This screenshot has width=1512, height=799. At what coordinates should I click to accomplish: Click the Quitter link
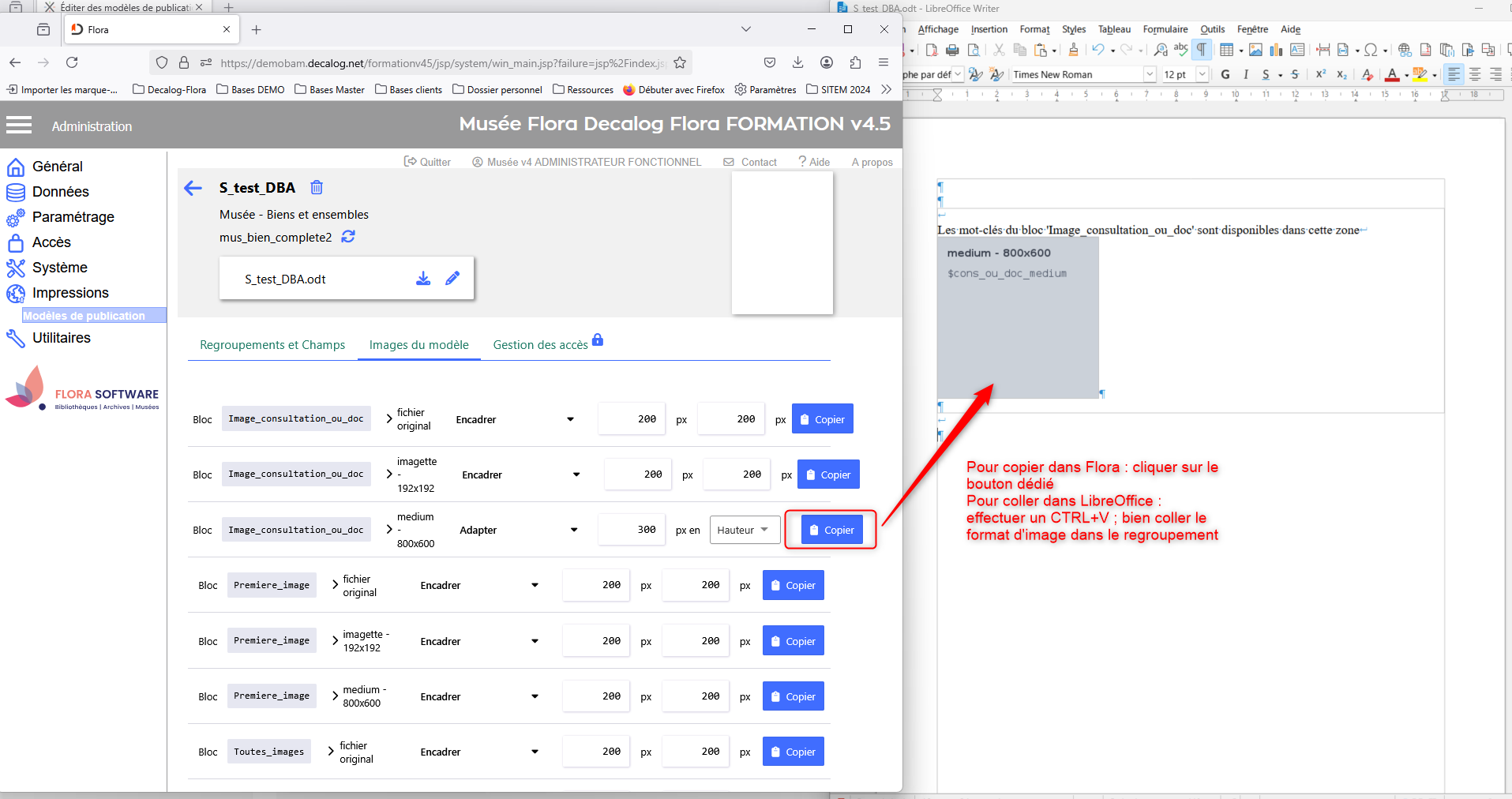point(427,162)
